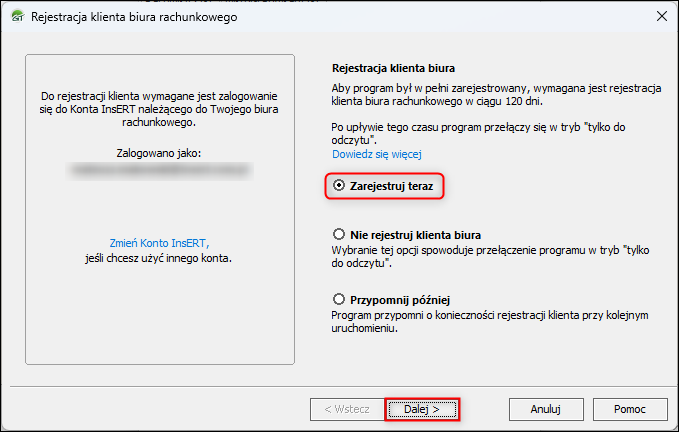Click the text requiring Konto InsERT login
This screenshot has height=432, width=679.
point(159,109)
